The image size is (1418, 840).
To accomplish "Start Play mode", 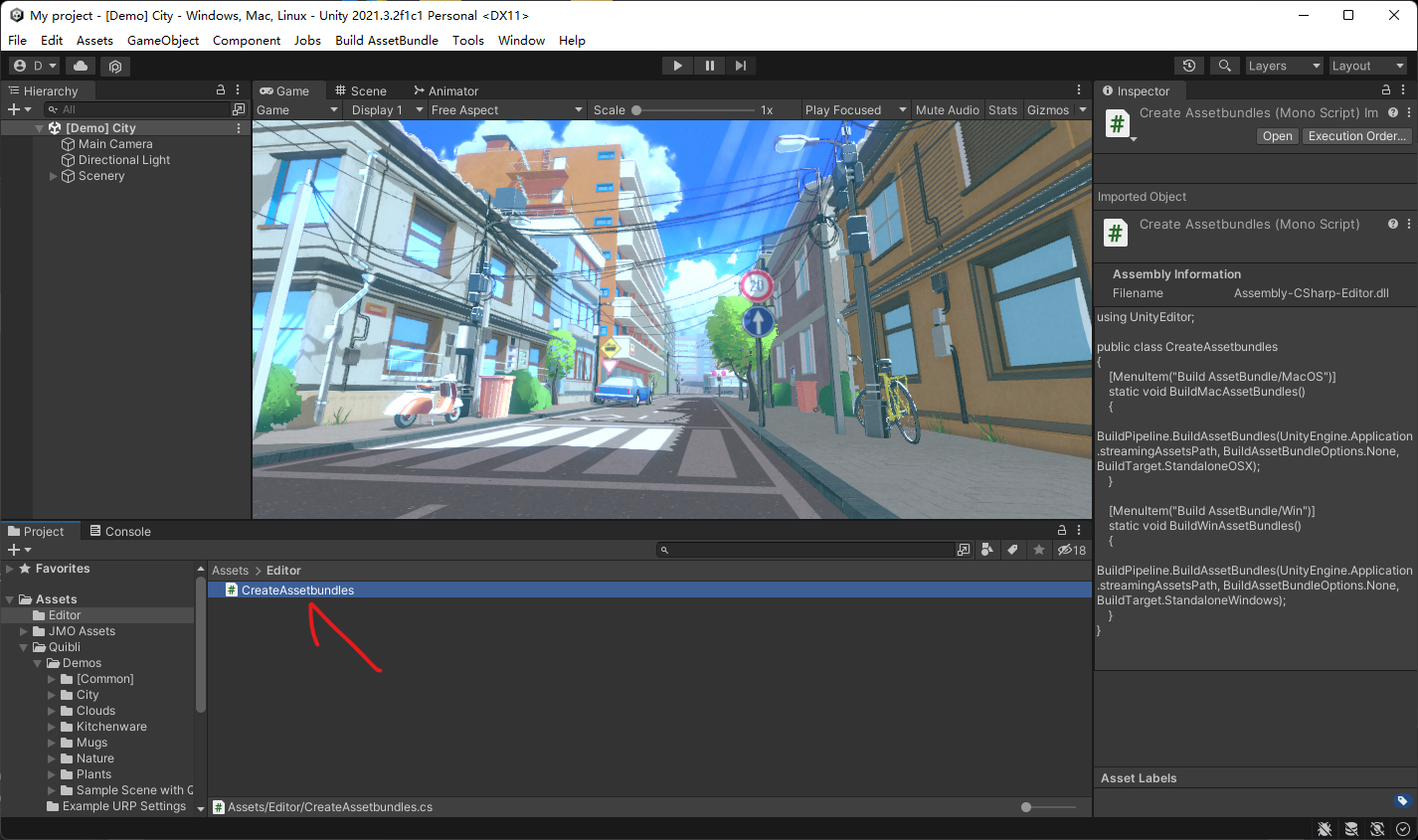I will [677, 66].
